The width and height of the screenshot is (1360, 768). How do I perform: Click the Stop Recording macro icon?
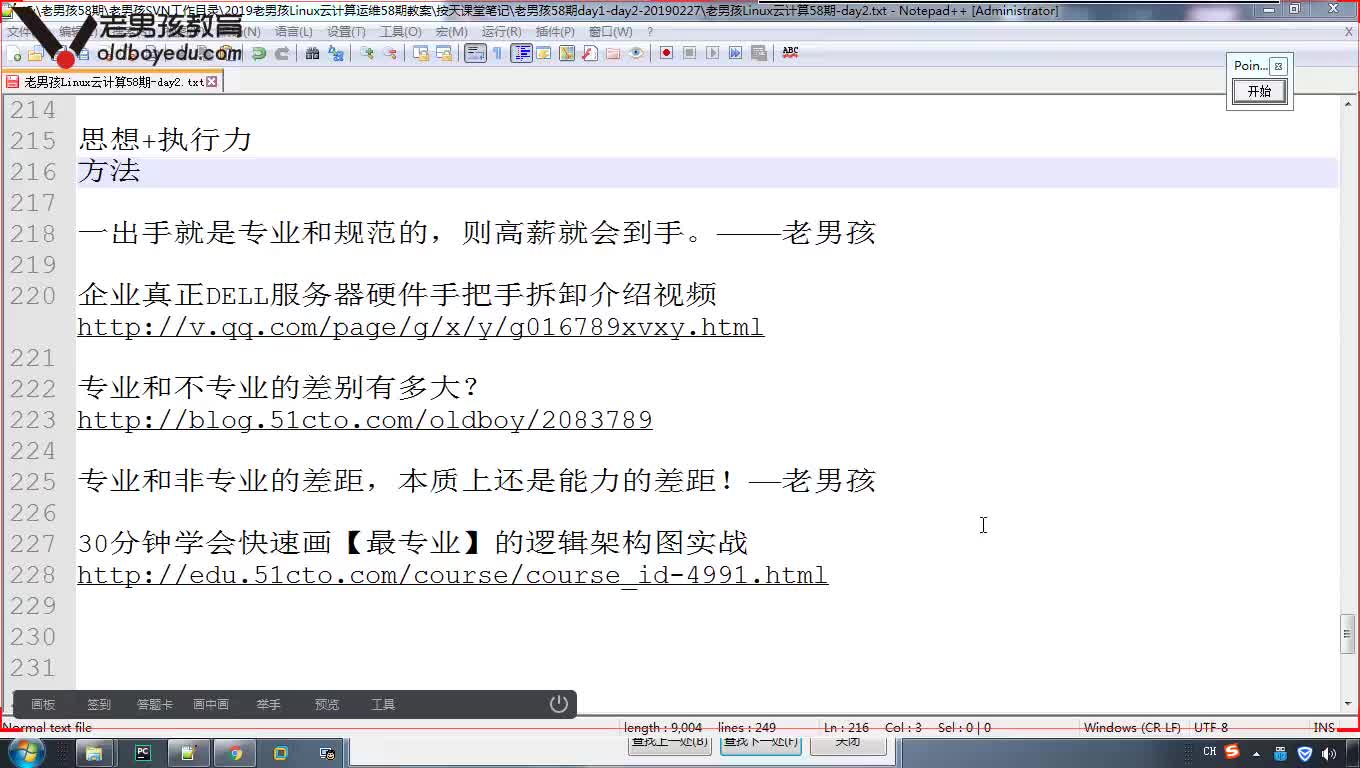tap(689, 53)
